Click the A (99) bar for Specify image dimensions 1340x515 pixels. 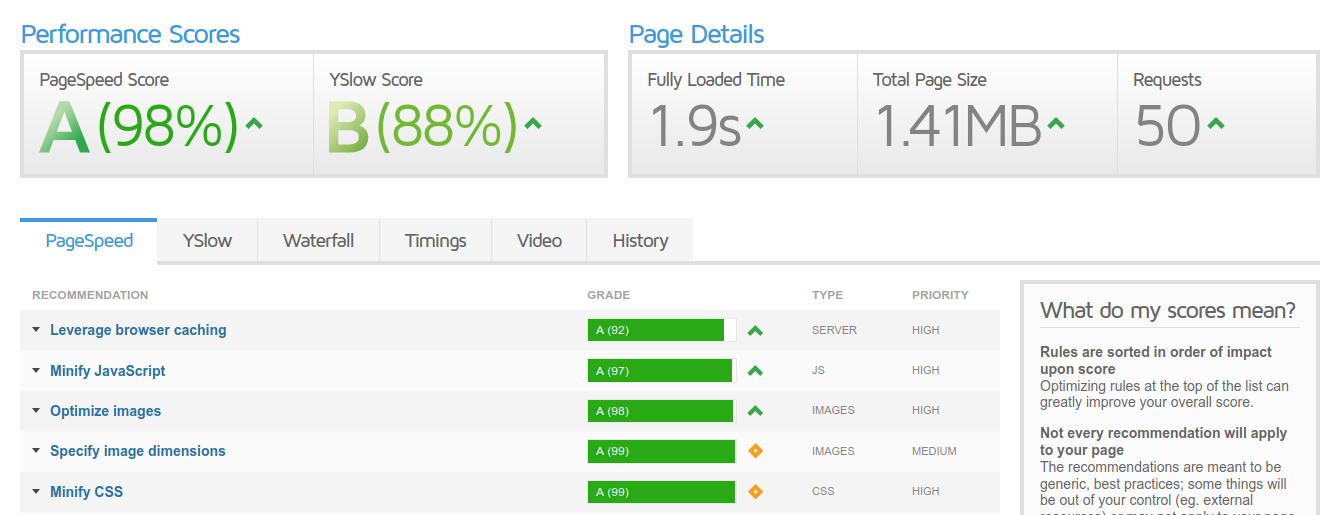pos(662,451)
